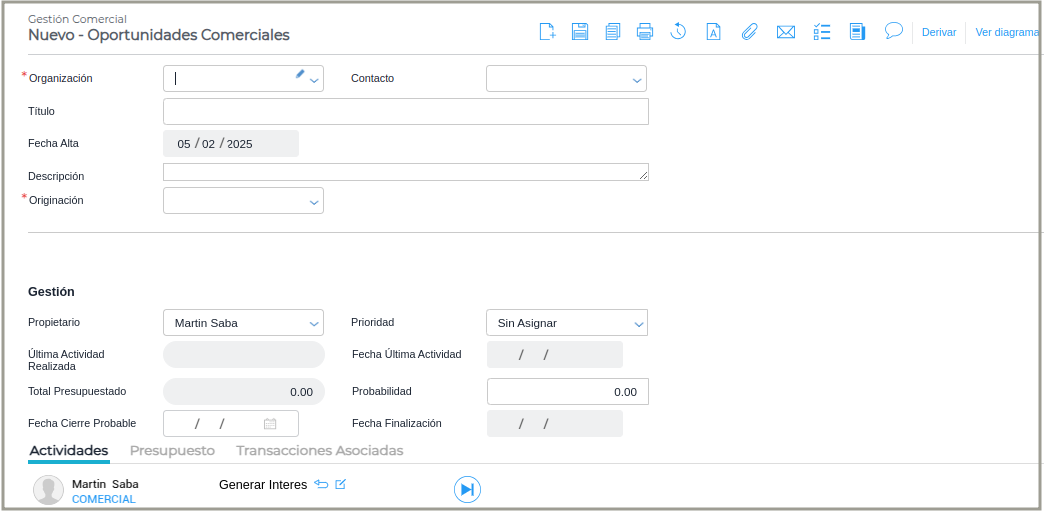This screenshot has height=512, width=1044.
Task: Click the envelope email icon
Action: click(786, 32)
